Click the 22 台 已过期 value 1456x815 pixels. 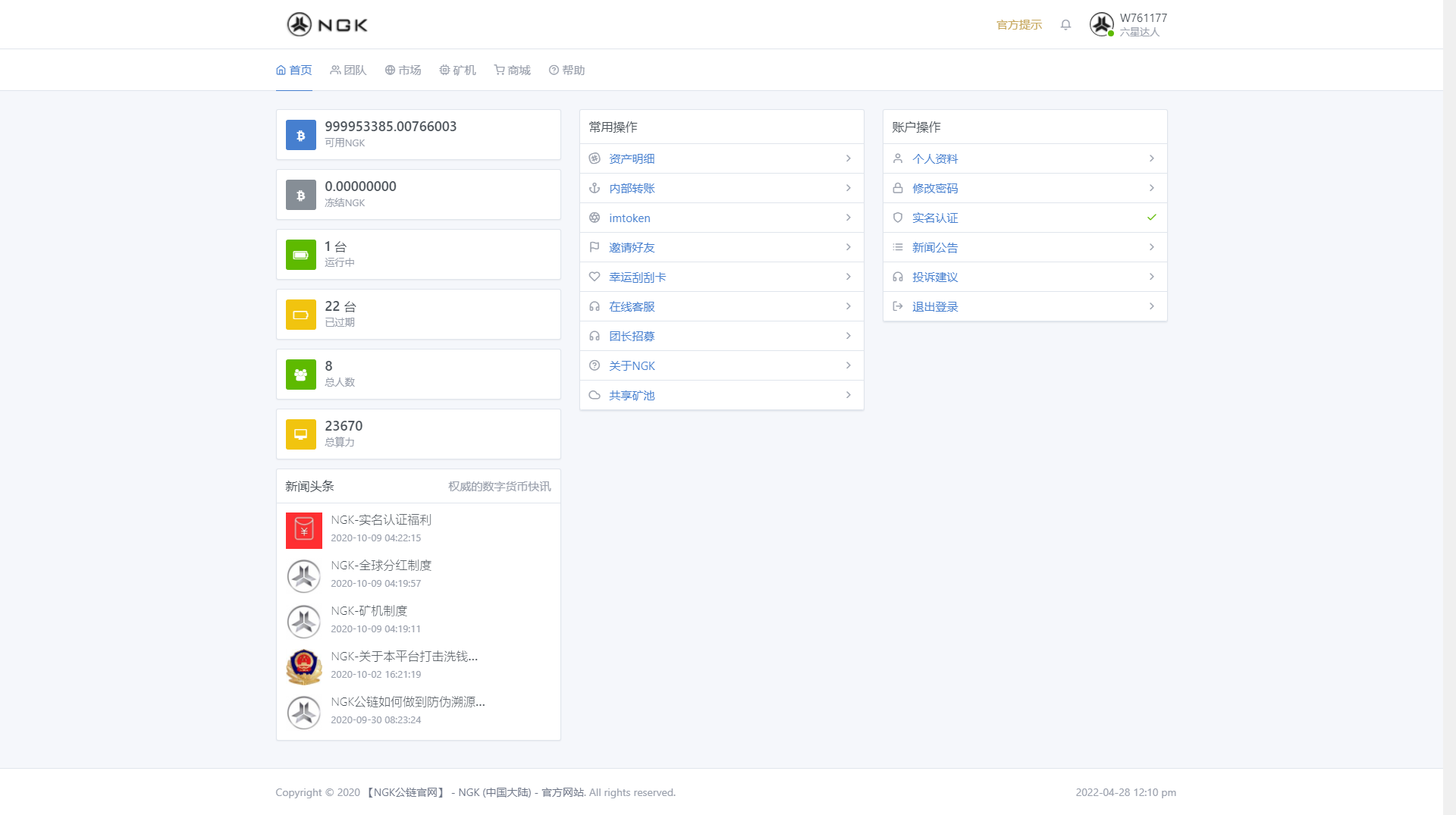click(340, 306)
